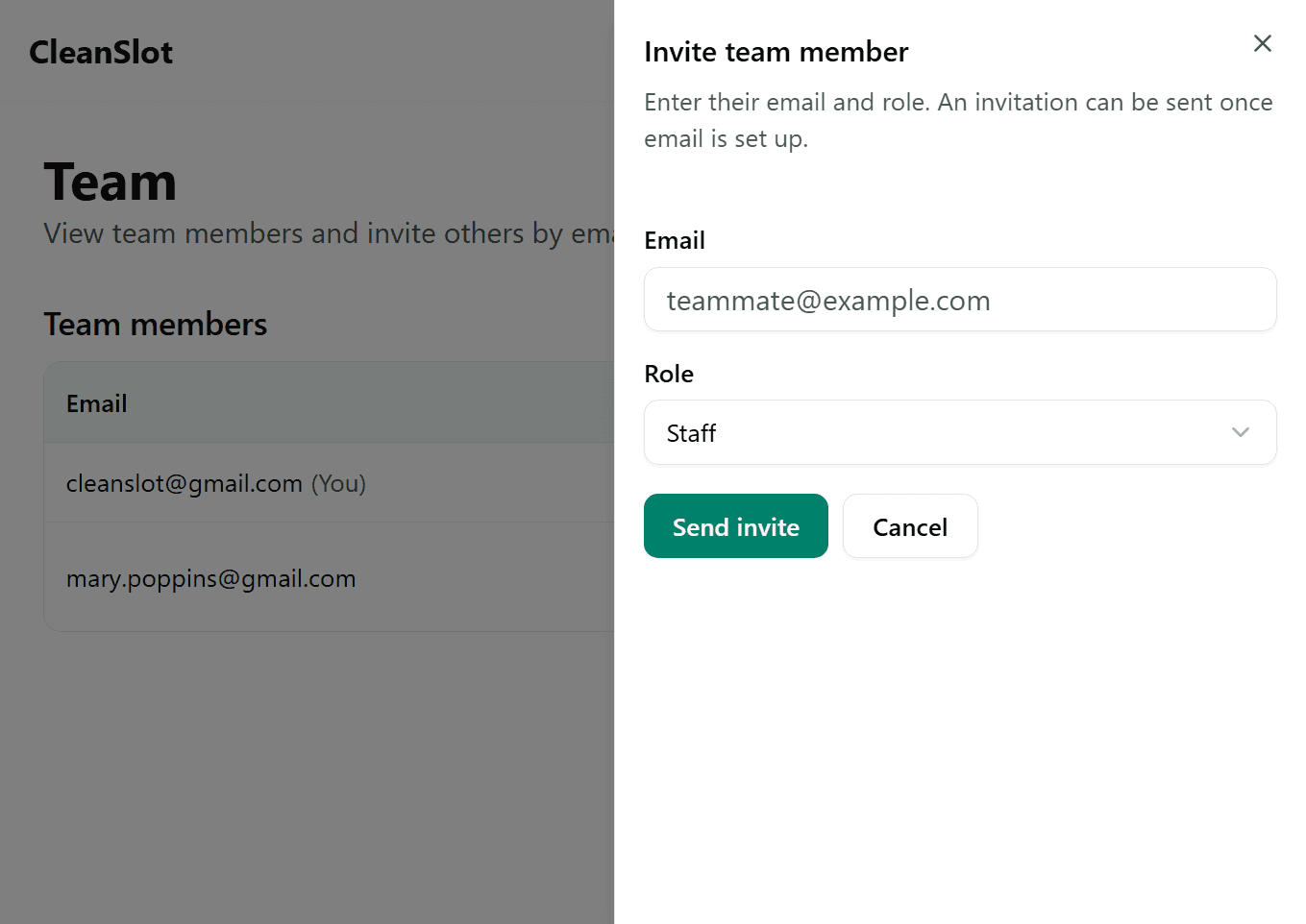The width and height of the screenshot is (1306, 924).
Task: Click the Team members section title
Action: 155,325
